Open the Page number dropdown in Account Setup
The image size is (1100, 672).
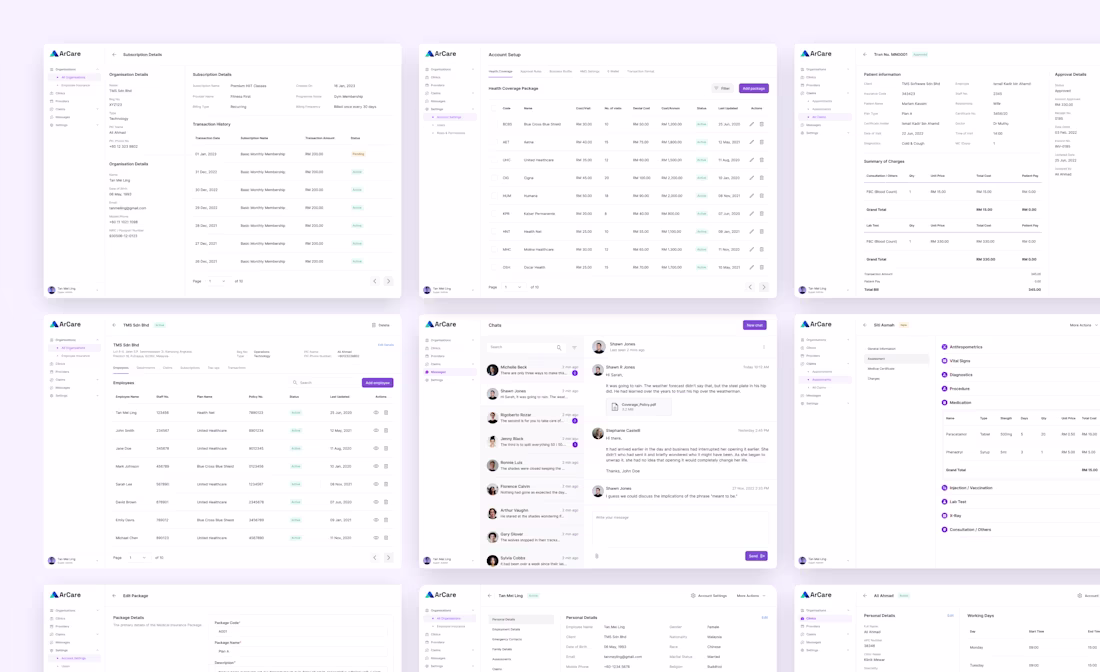click(513, 287)
